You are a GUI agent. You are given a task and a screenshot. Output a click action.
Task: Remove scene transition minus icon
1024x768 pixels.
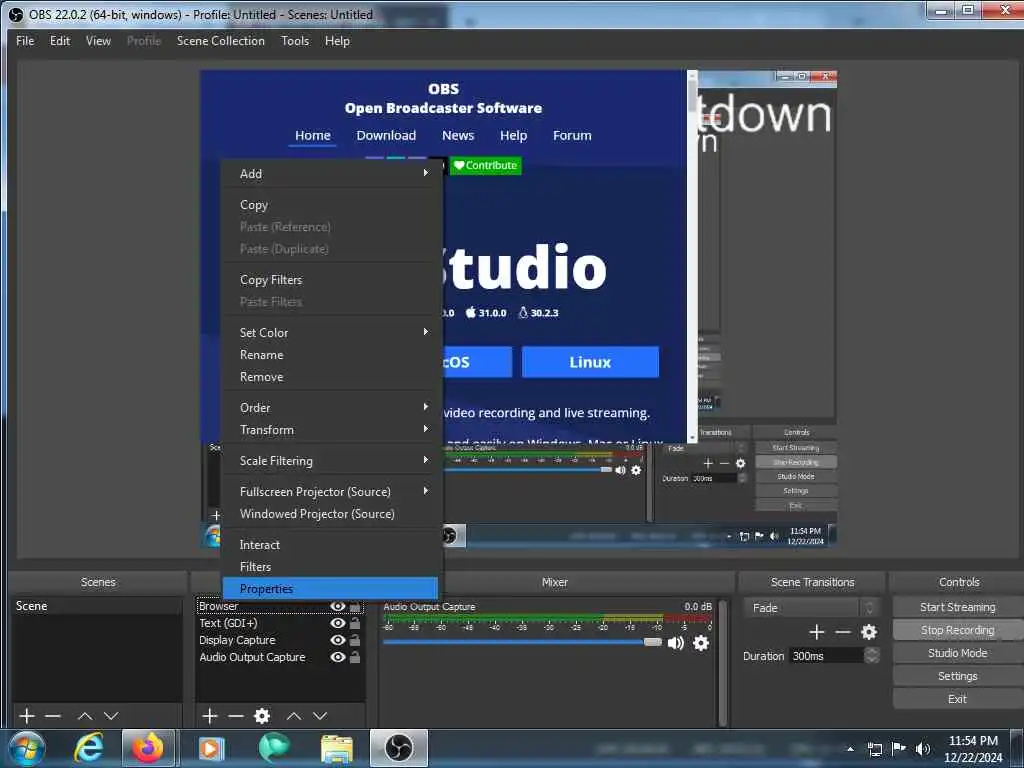842,632
